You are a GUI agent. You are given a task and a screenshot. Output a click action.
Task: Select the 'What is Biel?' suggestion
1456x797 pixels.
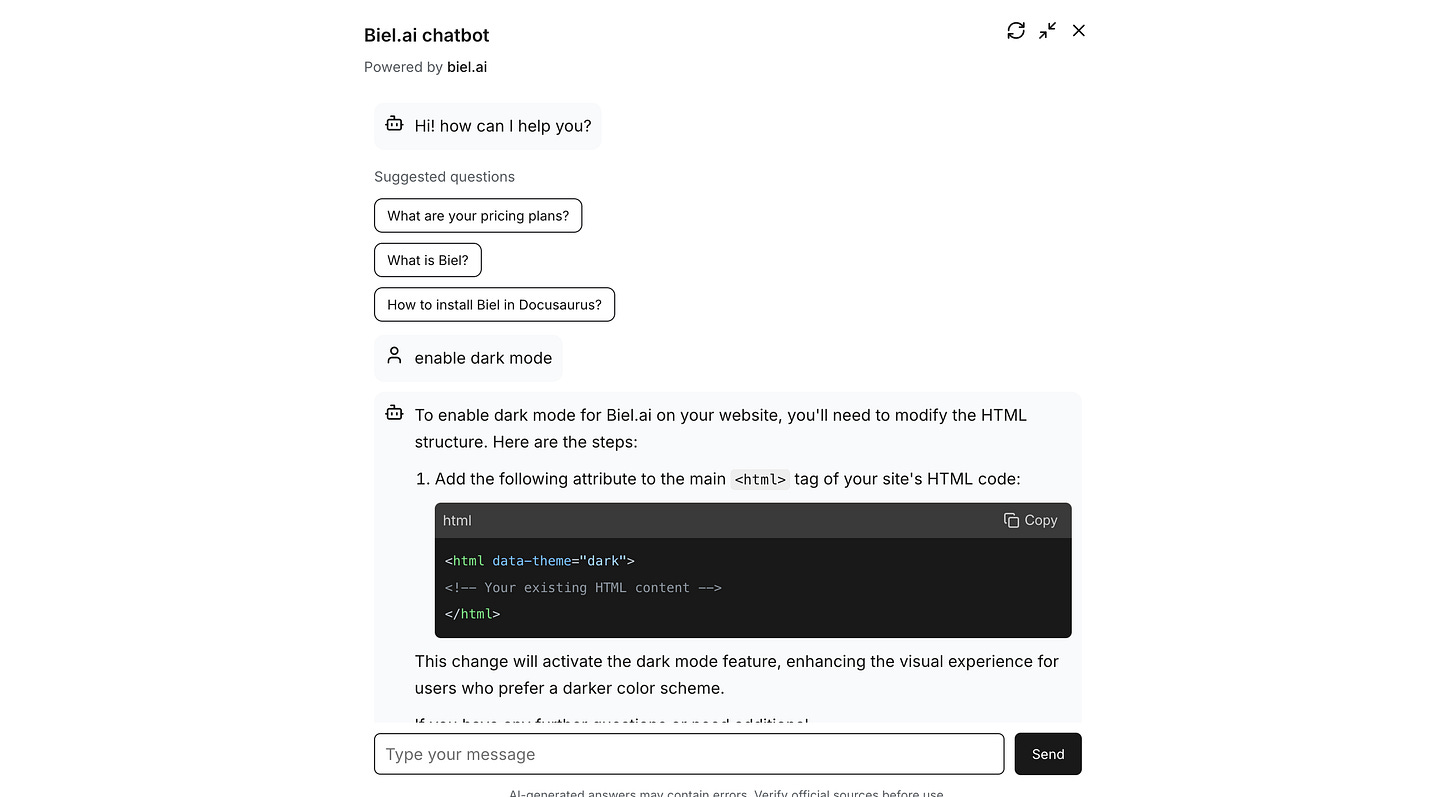(x=427, y=259)
